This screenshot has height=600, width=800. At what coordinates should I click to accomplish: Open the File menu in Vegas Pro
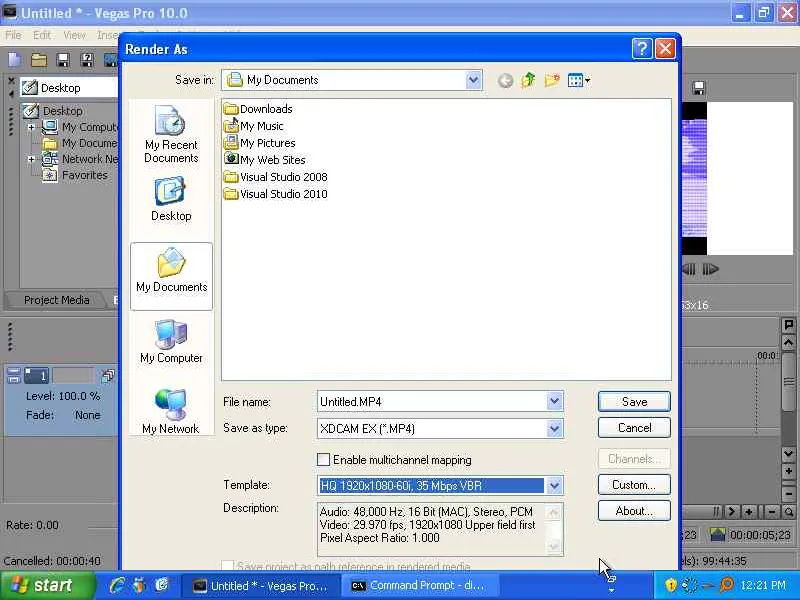pos(13,35)
